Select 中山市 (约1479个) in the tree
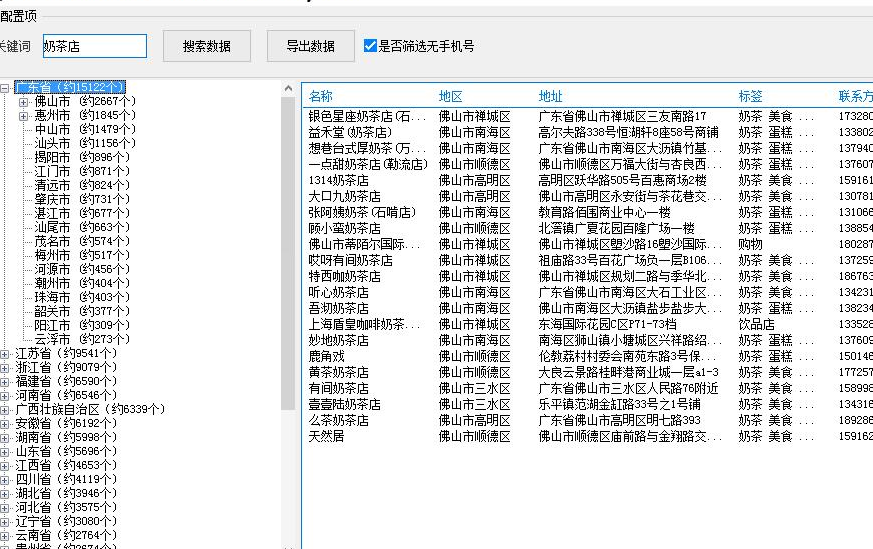This screenshot has width=873, height=549. tap(85, 129)
